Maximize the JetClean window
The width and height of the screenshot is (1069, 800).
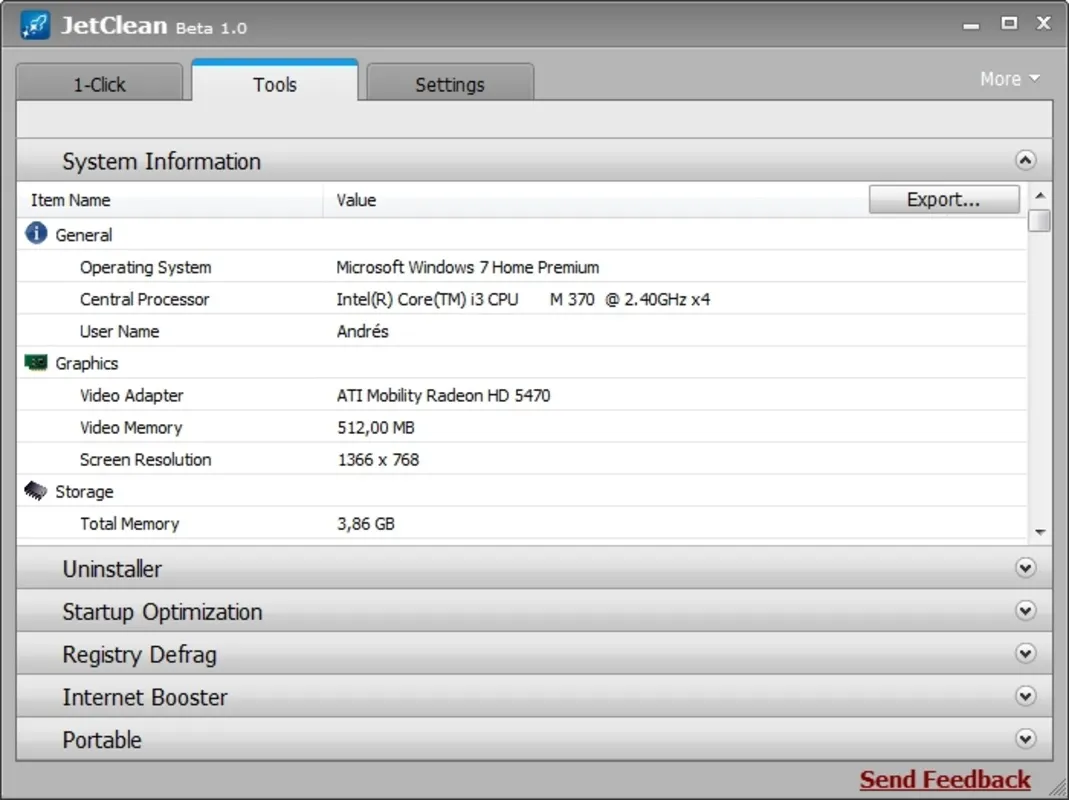tap(1009, 23)
